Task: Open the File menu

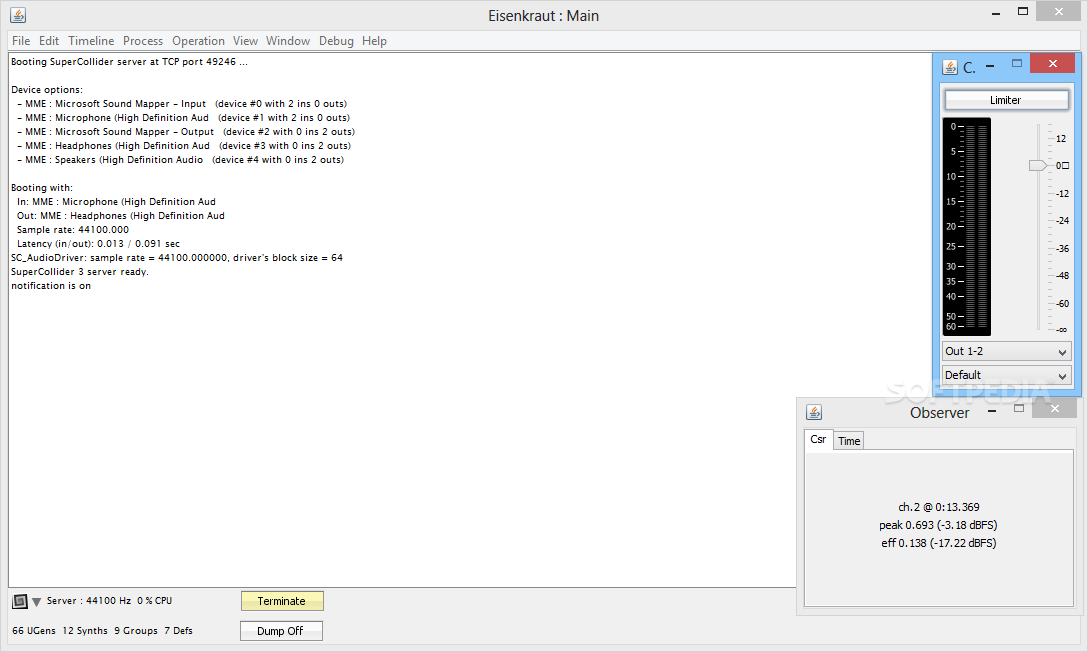Action: pyautogui.click(x=21, y=41)
